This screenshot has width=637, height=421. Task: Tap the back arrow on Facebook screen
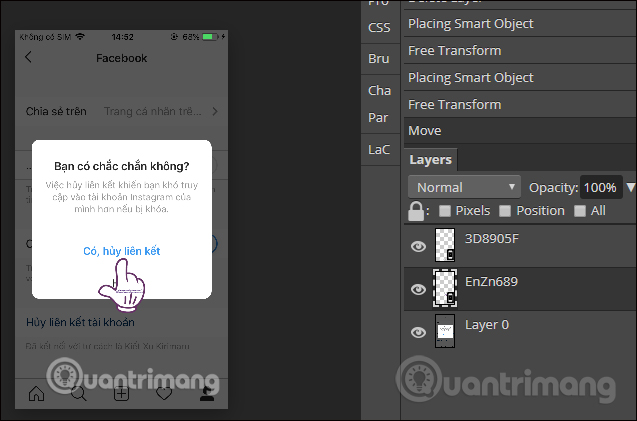pyautogui.click(x=28, y=57)
